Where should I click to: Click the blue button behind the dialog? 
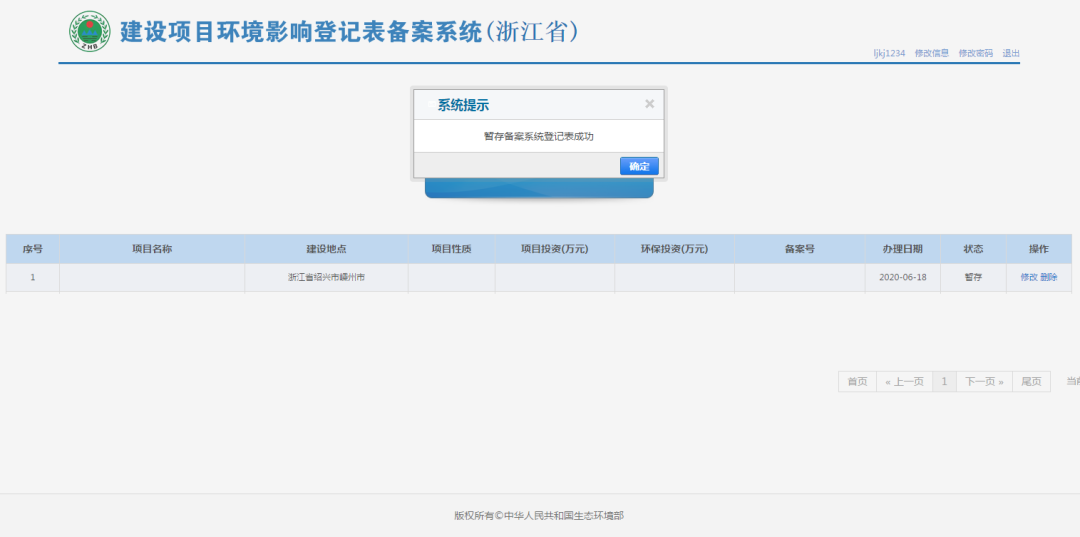(539, 189)
